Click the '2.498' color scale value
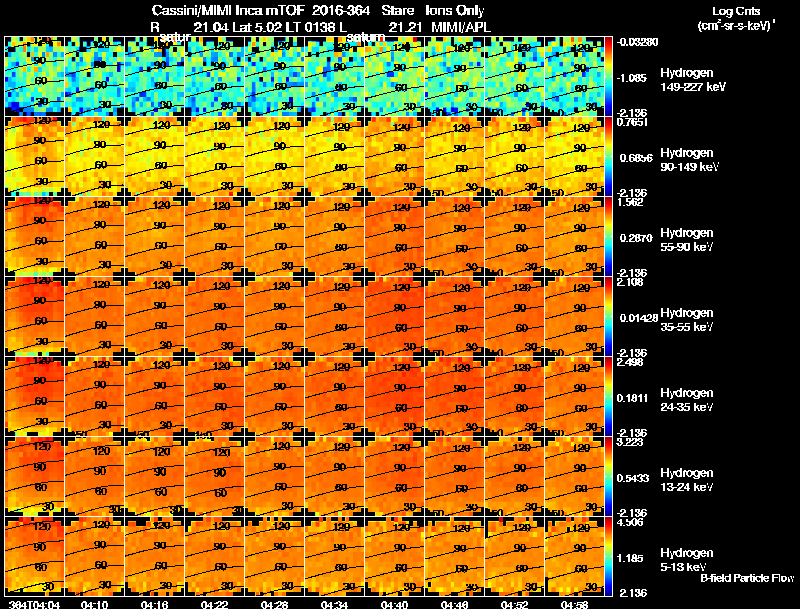 pos(630,362)
